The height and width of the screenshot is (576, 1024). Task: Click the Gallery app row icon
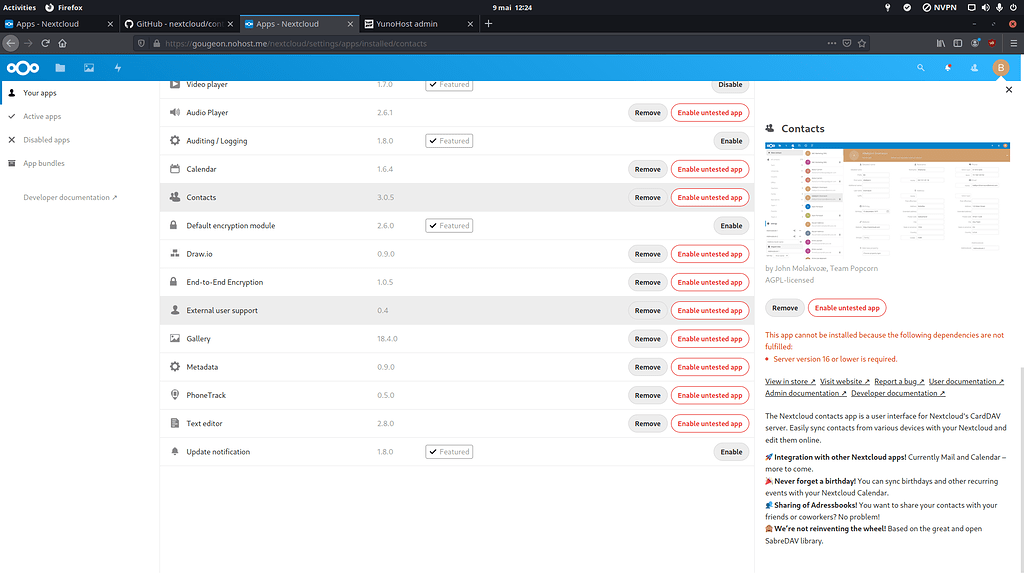coord(174,338)
